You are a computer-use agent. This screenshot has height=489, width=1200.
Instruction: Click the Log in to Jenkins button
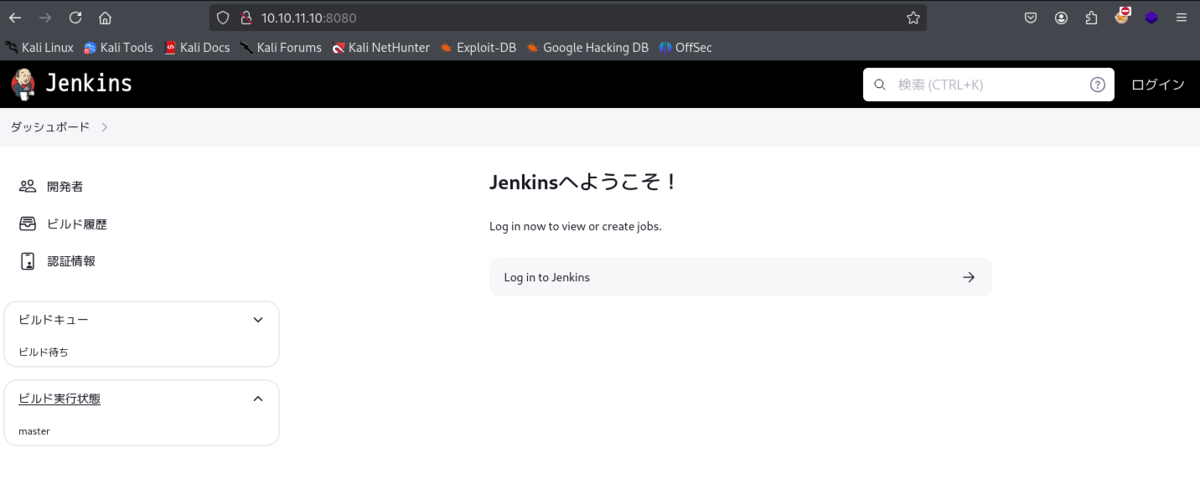pos(740,277)
